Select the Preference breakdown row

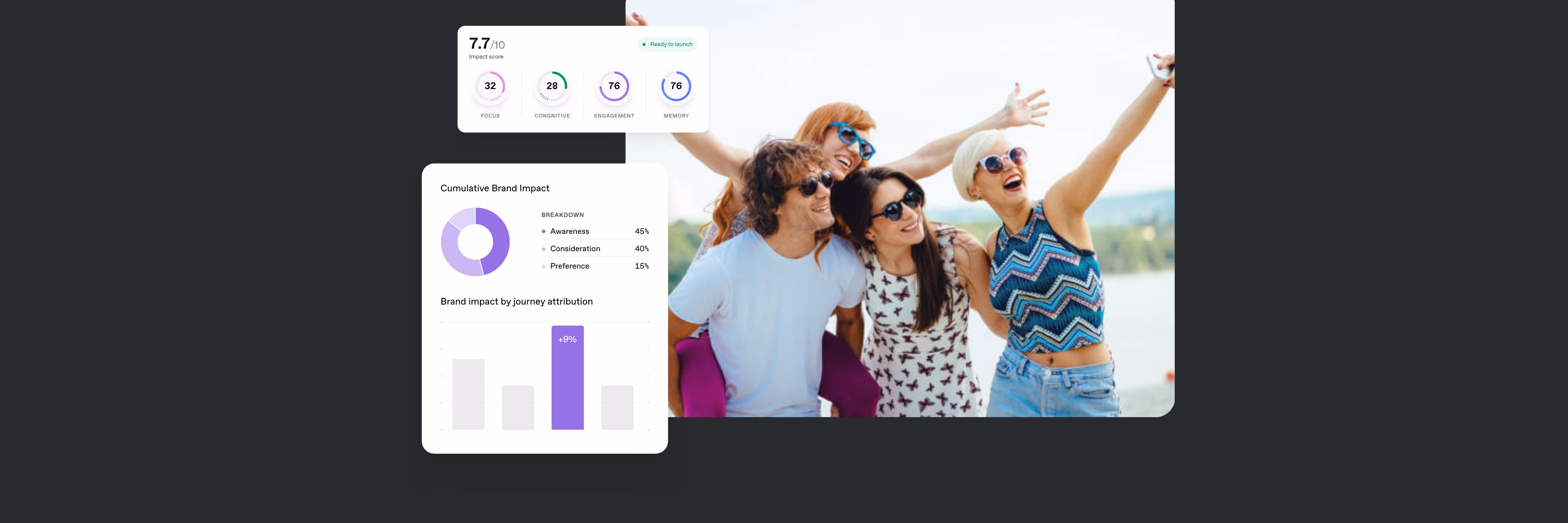click(595, 266)
